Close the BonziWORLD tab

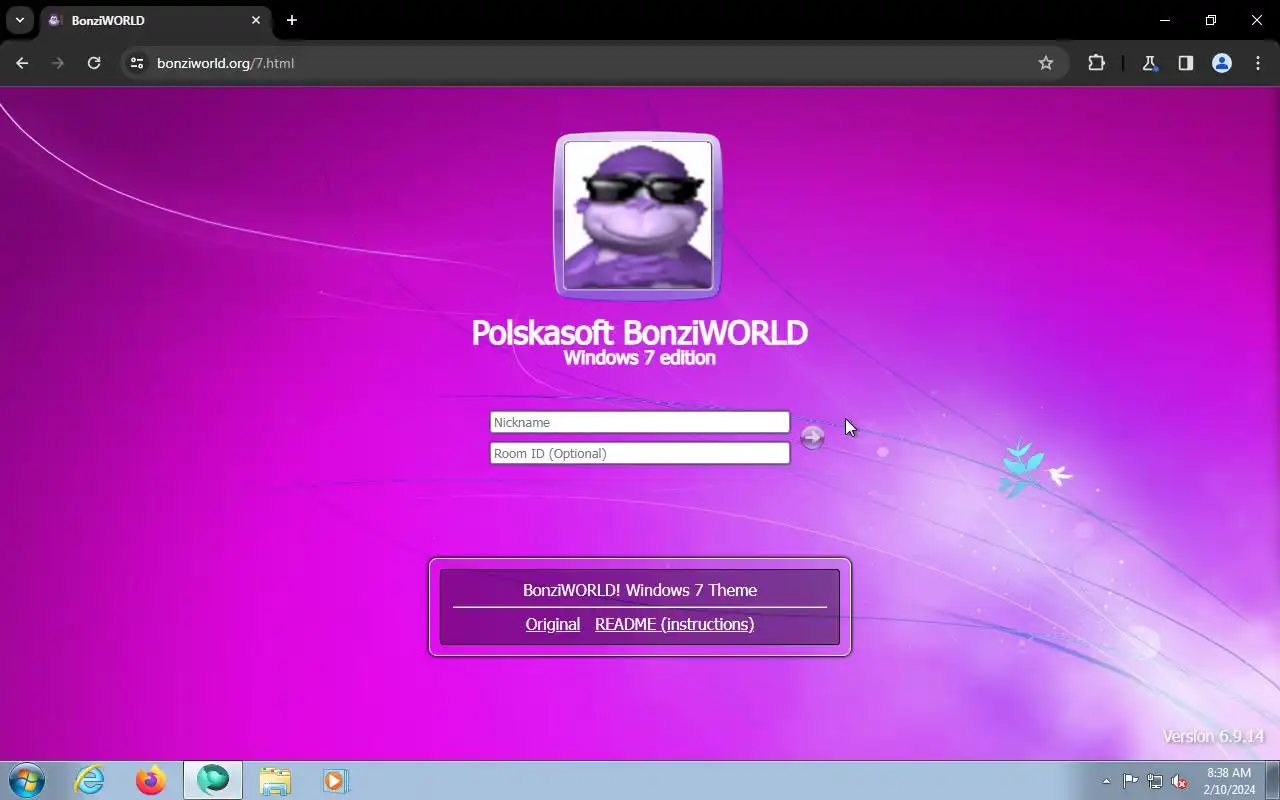256,20
